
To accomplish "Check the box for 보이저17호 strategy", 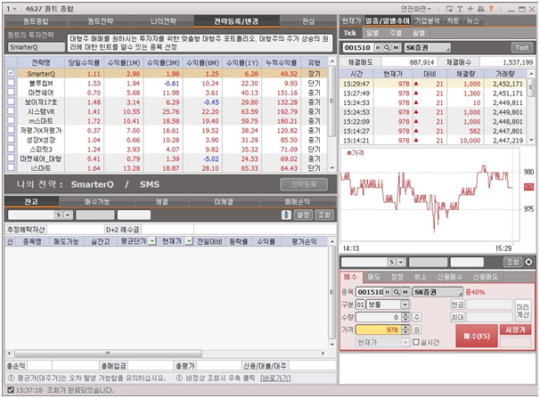I will [x=11, y=102].
